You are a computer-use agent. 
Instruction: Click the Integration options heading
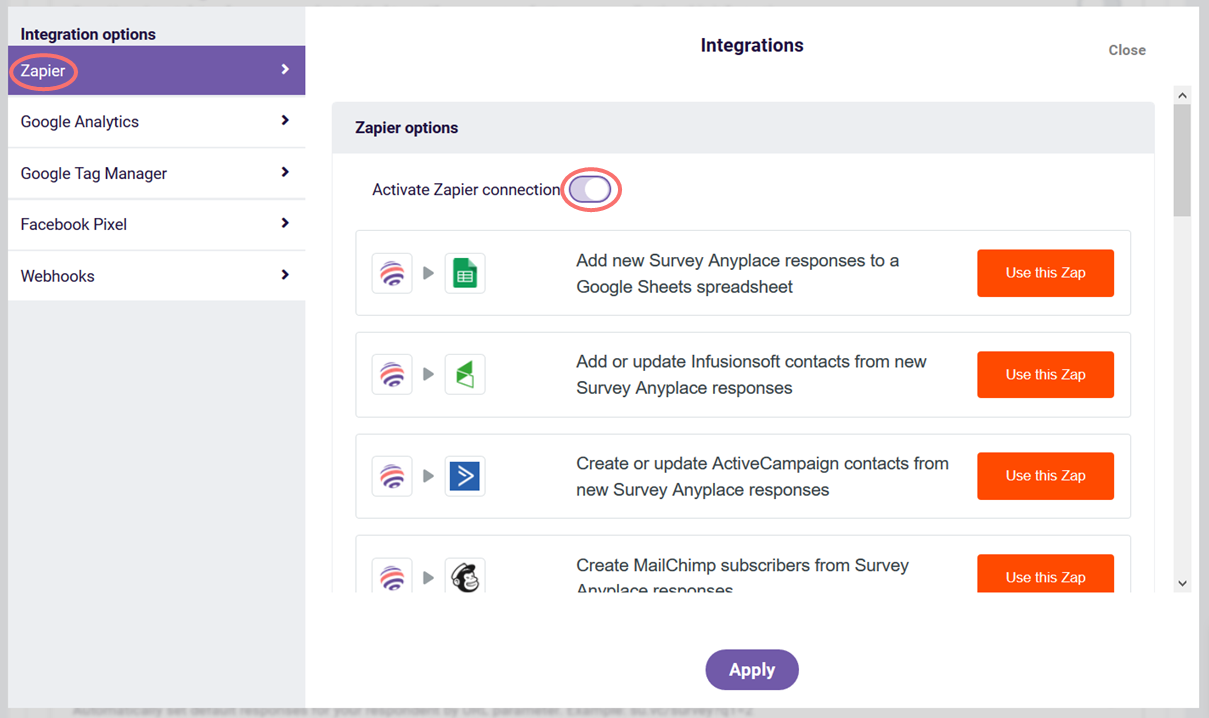[88, 34]
